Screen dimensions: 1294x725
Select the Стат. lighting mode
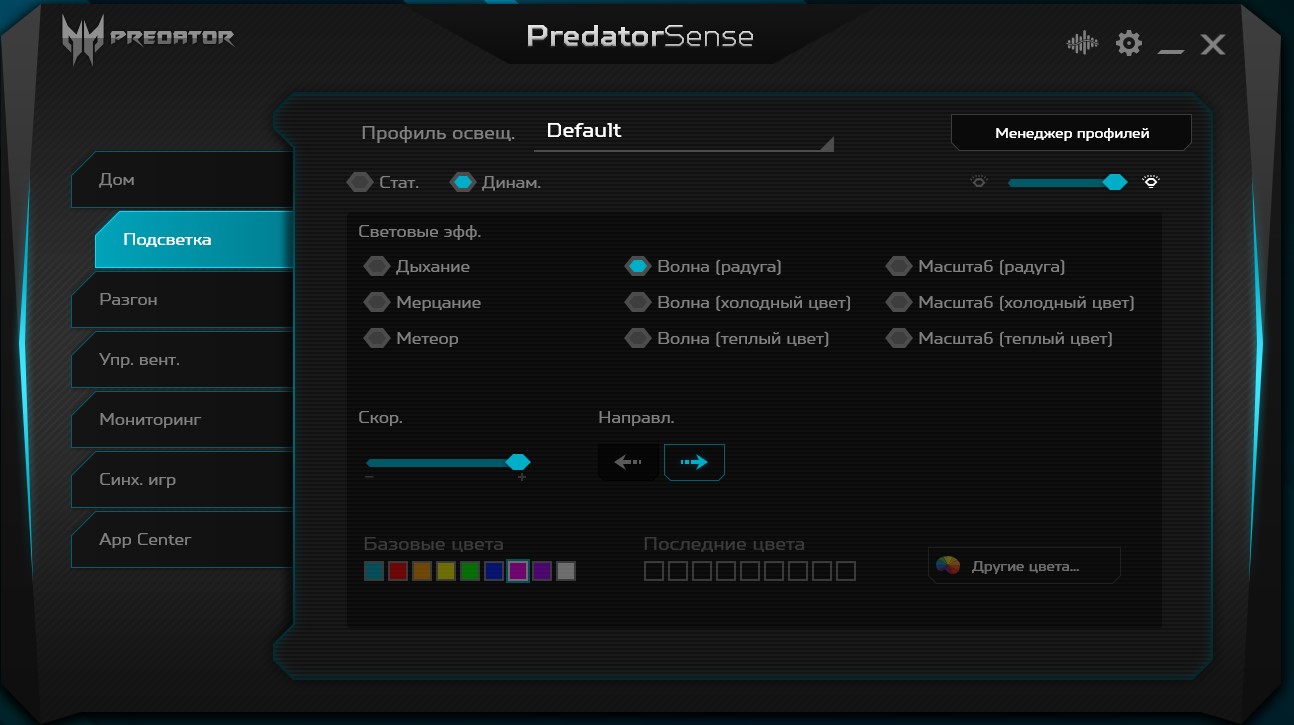[x=359, y=183]
